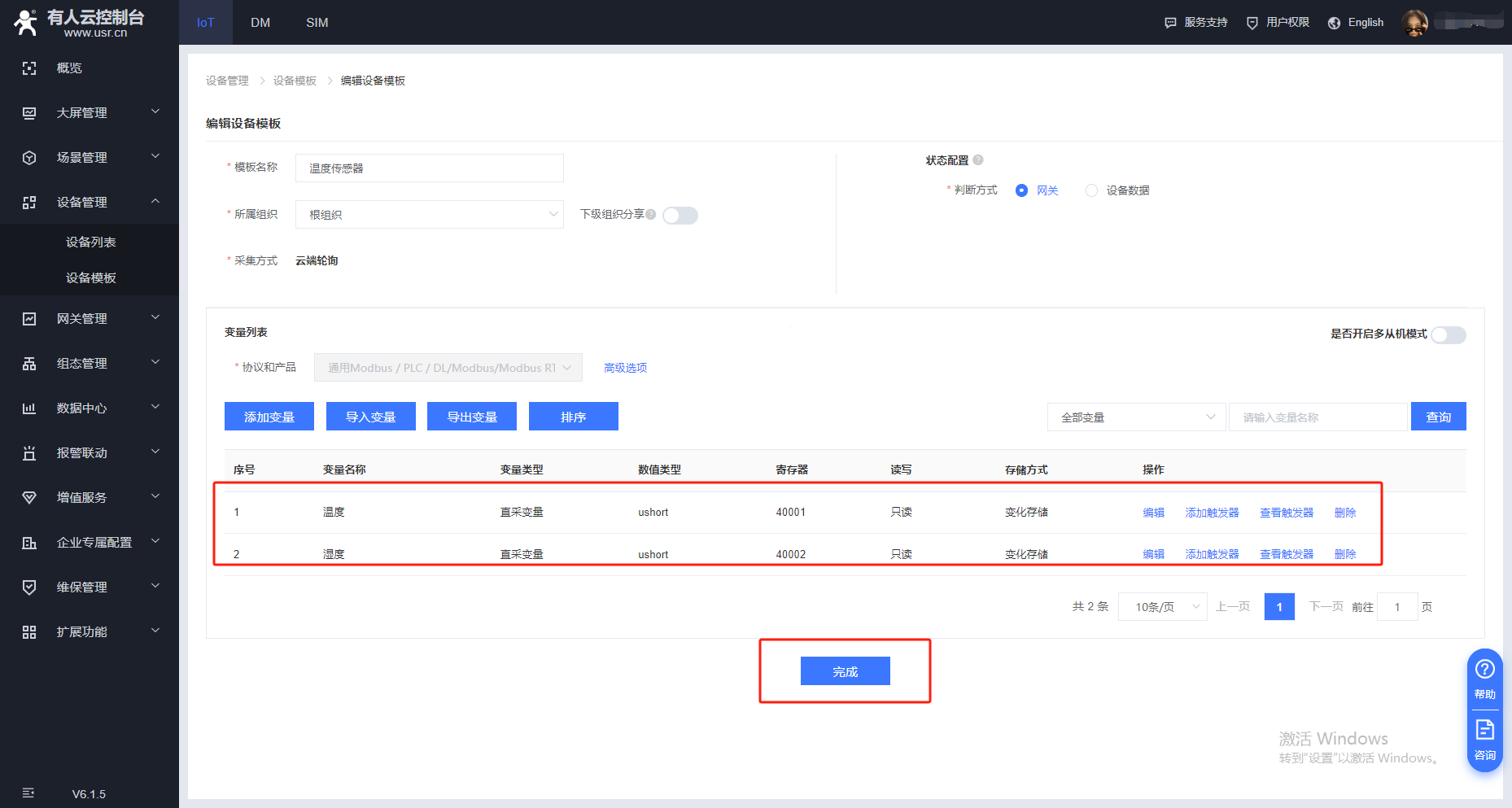This screenshot has height=808, width=1512.
Task: Click the 完成 button
Action: click(845, 671)
